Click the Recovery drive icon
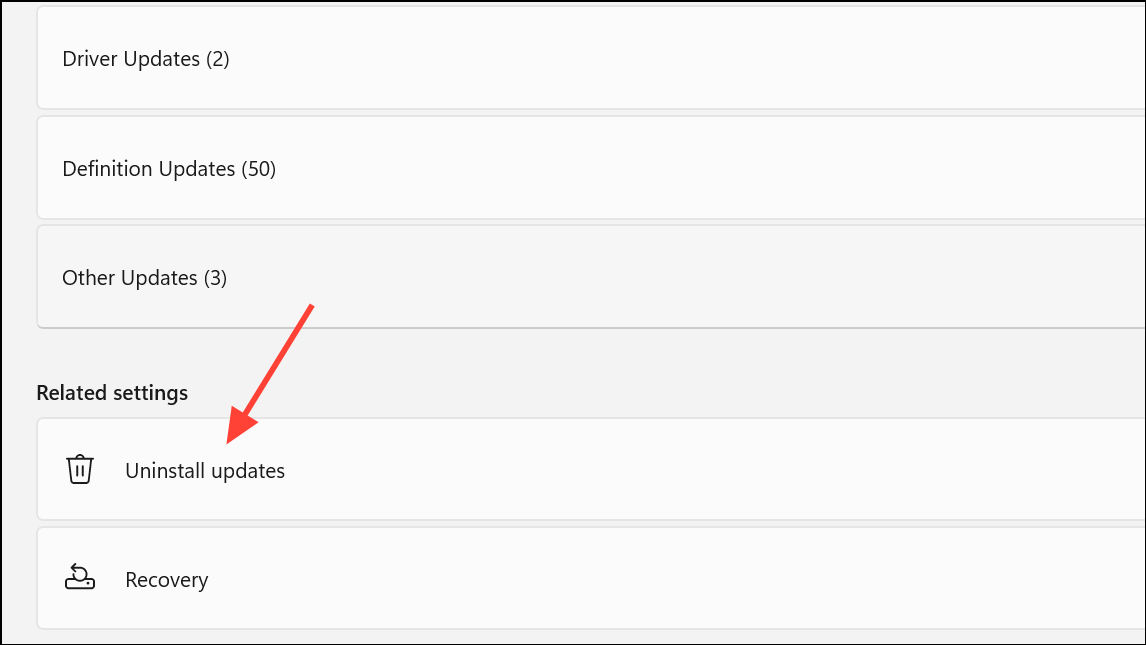 click(x=80, y=577)
